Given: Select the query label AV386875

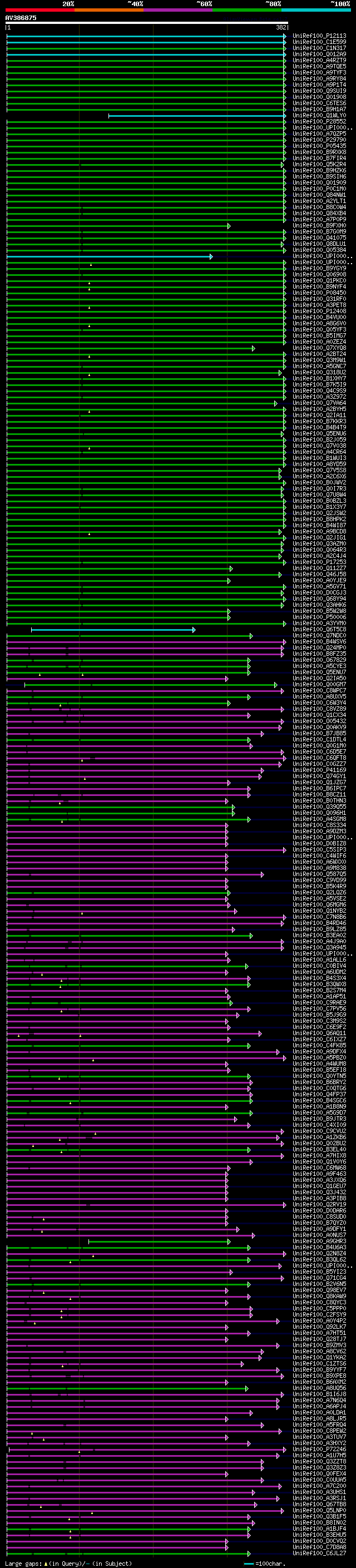Looking at the screenshot, I should pos(21,18).
